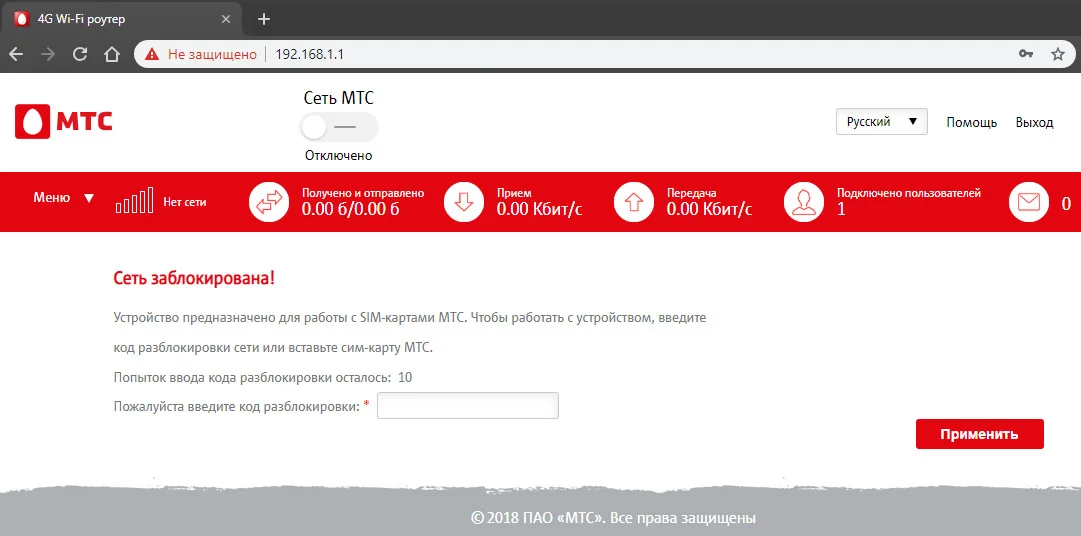Bookmark page with the star icon
The width and height of the screenshot is (1081, 536).
[1058, 54]
